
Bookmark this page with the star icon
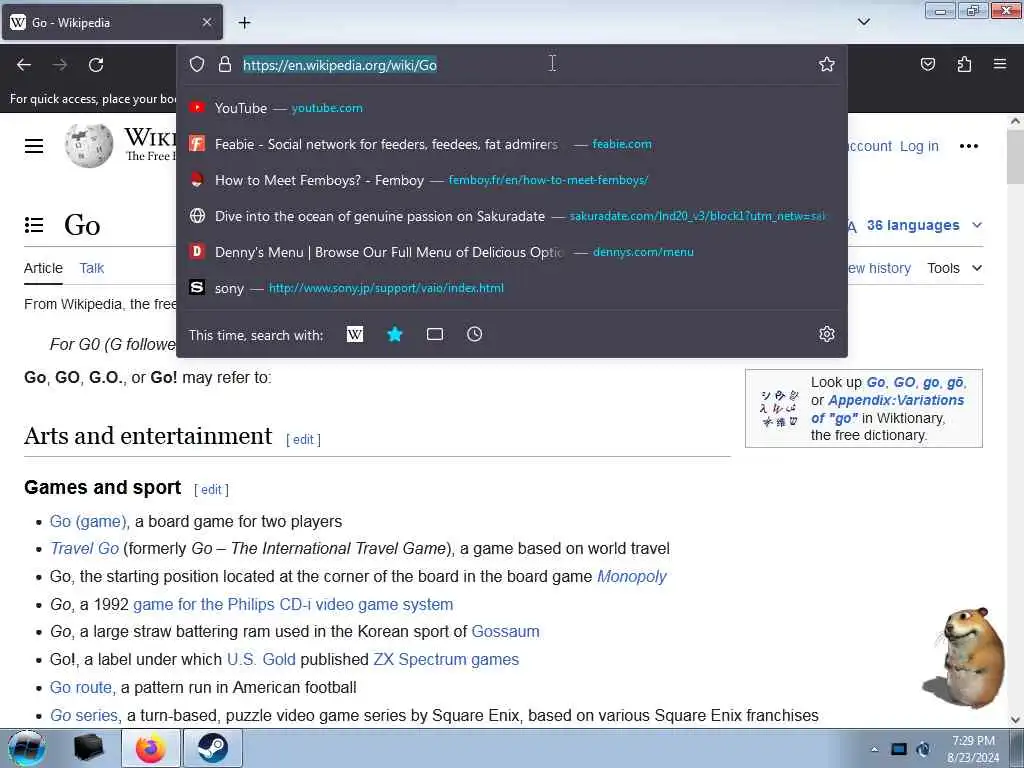point(827,64)
